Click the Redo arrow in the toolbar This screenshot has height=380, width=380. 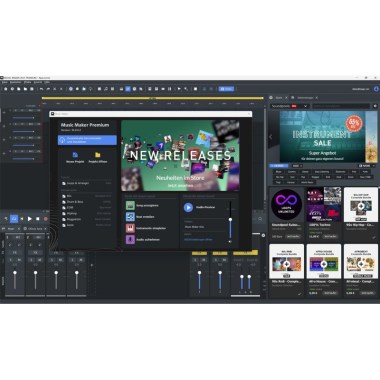coord(48,89)
